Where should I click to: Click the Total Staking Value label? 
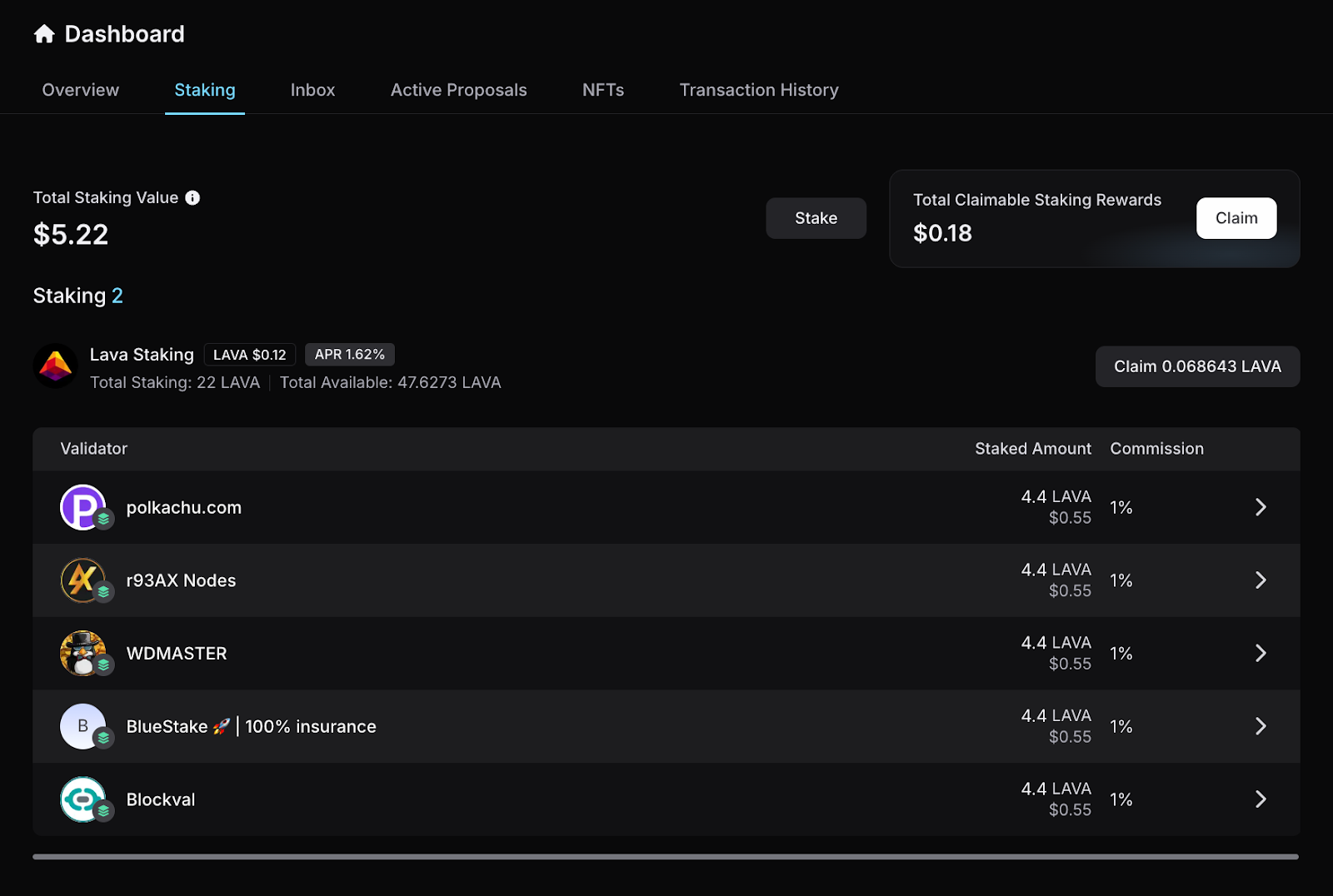coord(106,198)
